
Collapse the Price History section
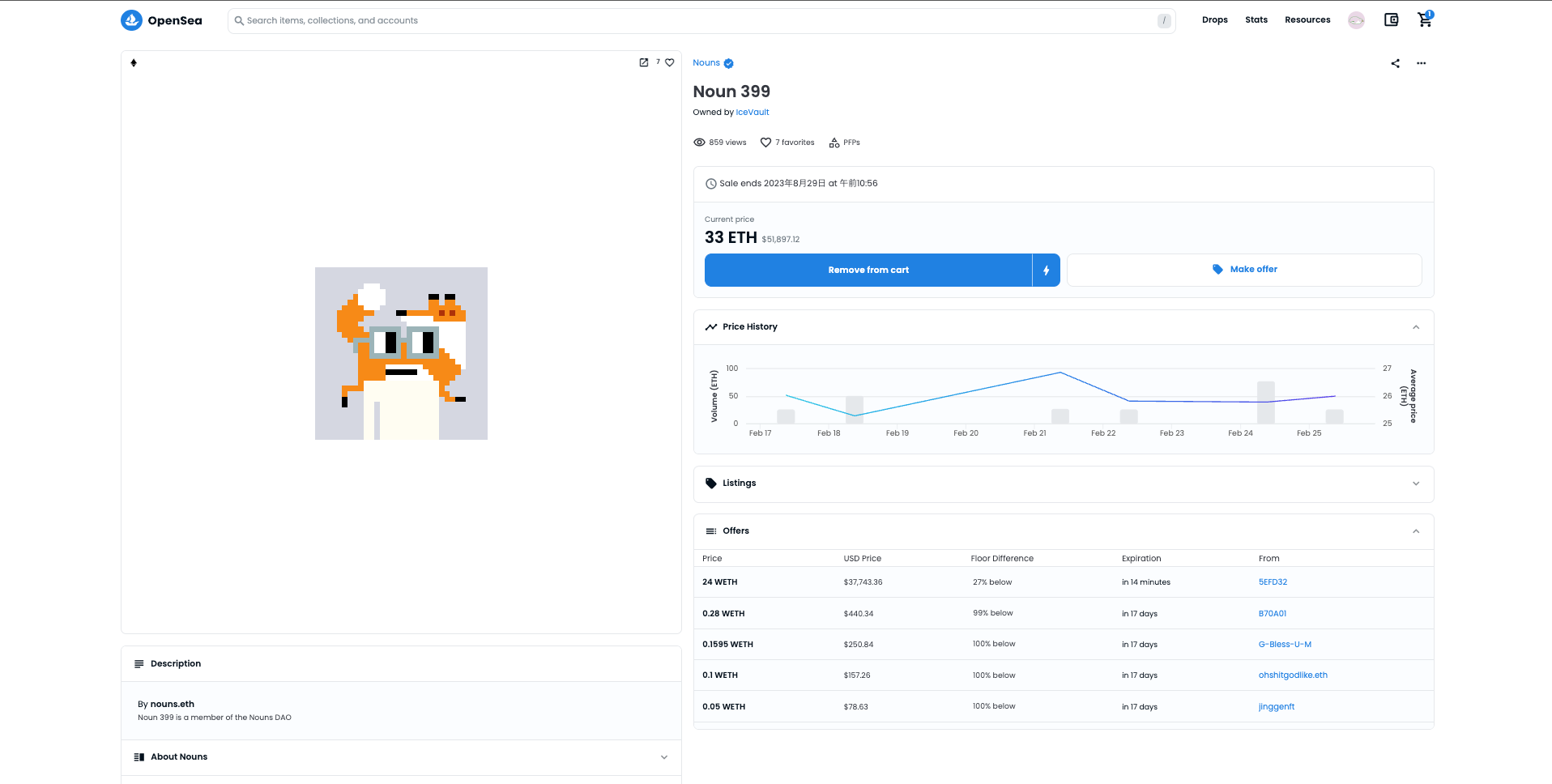click(1416, 327)
